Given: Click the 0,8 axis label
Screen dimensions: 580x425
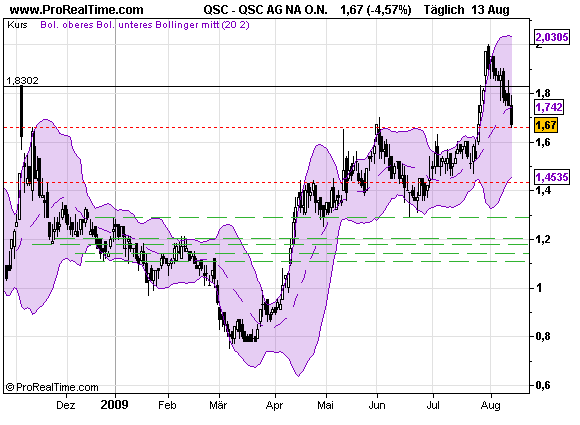Looking at the screenshot, I should pos(542,336).
